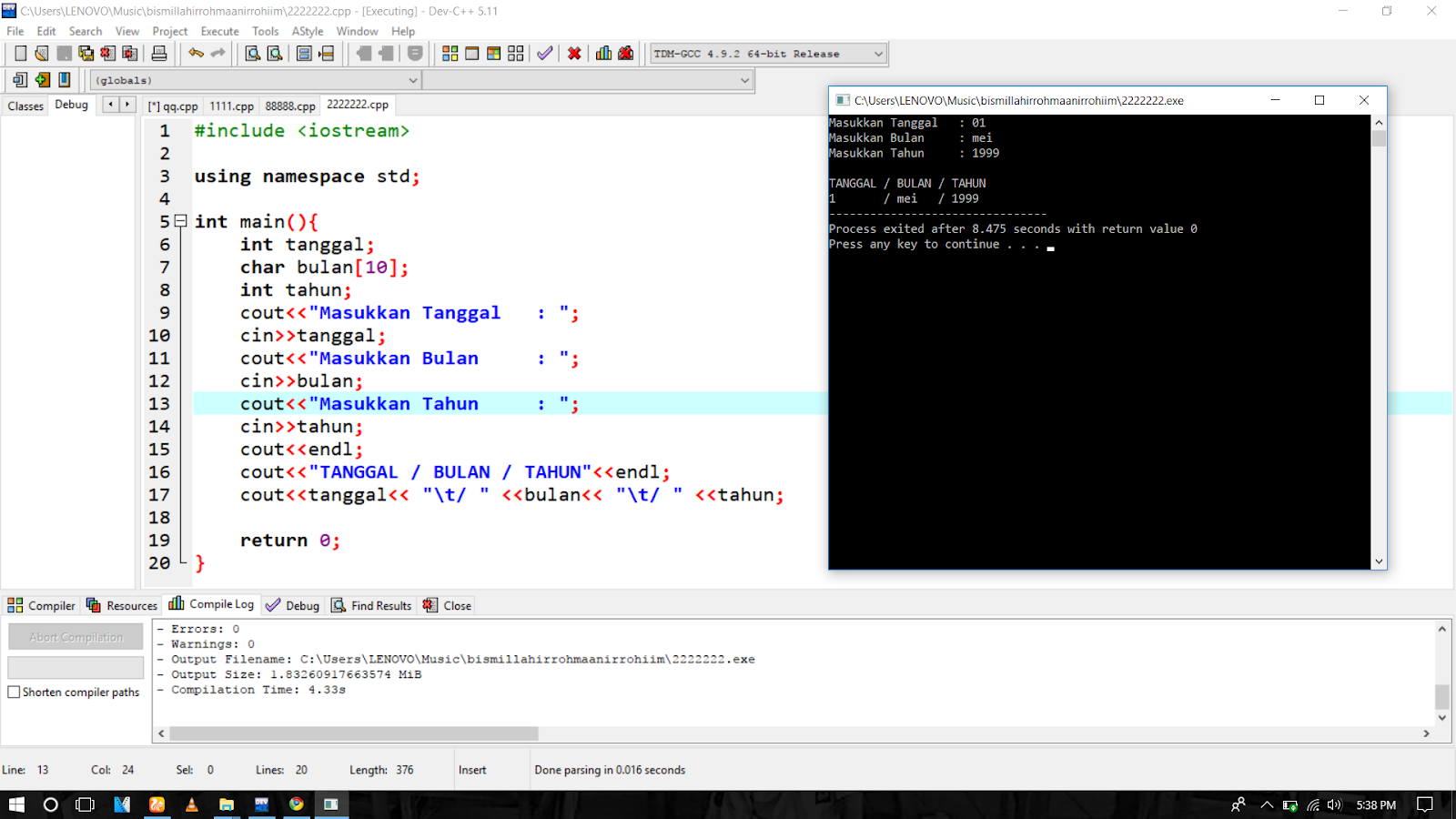This screenshot has width=1456, height=819.
Task: Open the Find Results bottom tab
Action: 371,606
